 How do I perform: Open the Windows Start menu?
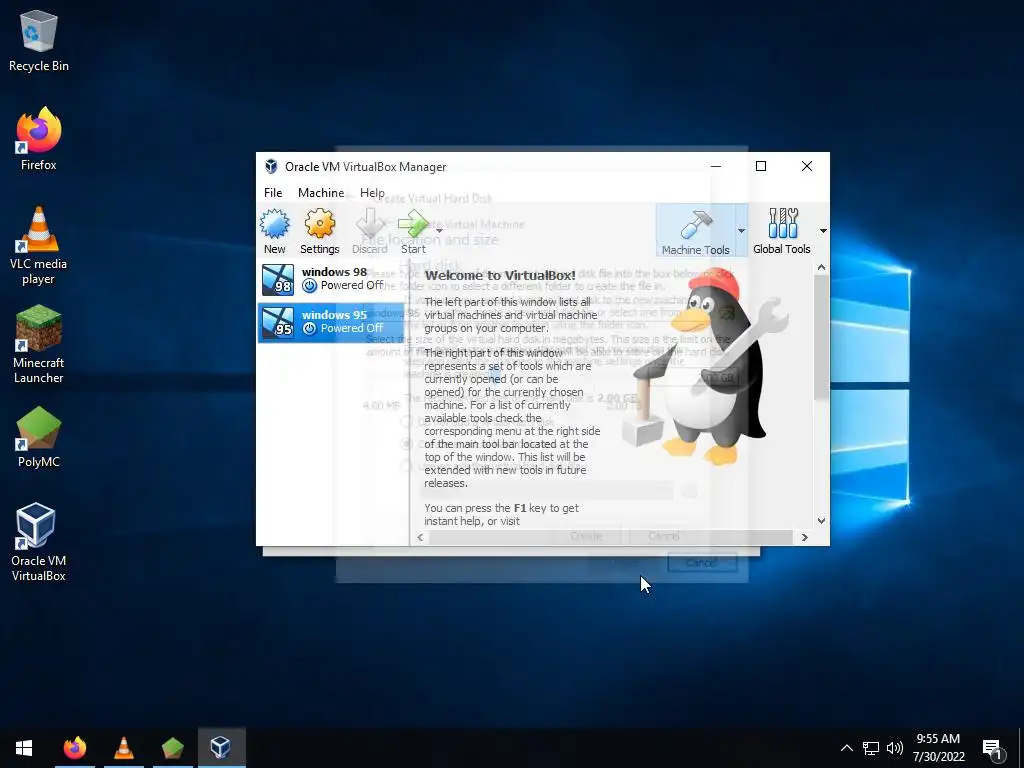tap(24, 748)
